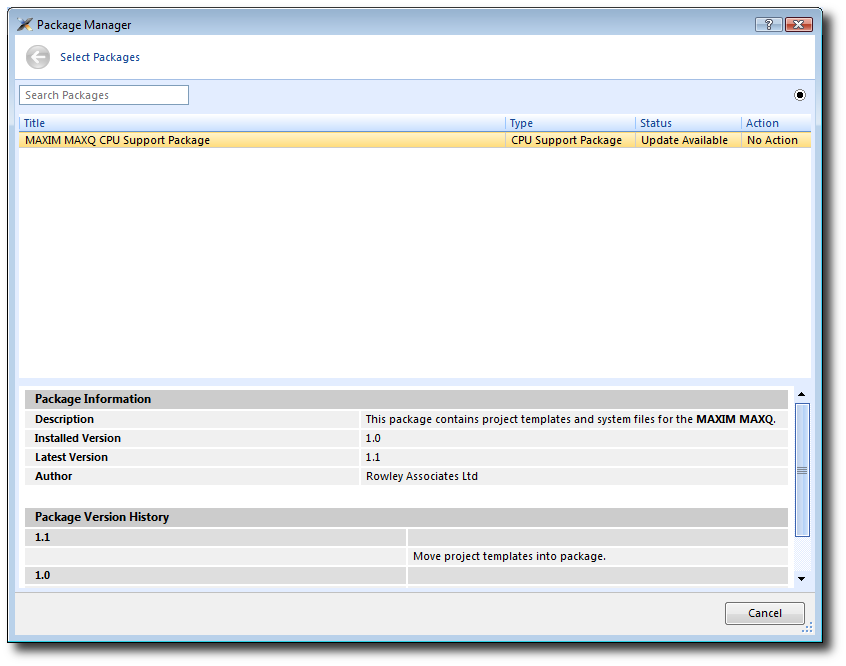Click the No Action cell for MAXIM MAXQ

pos(772,141)
